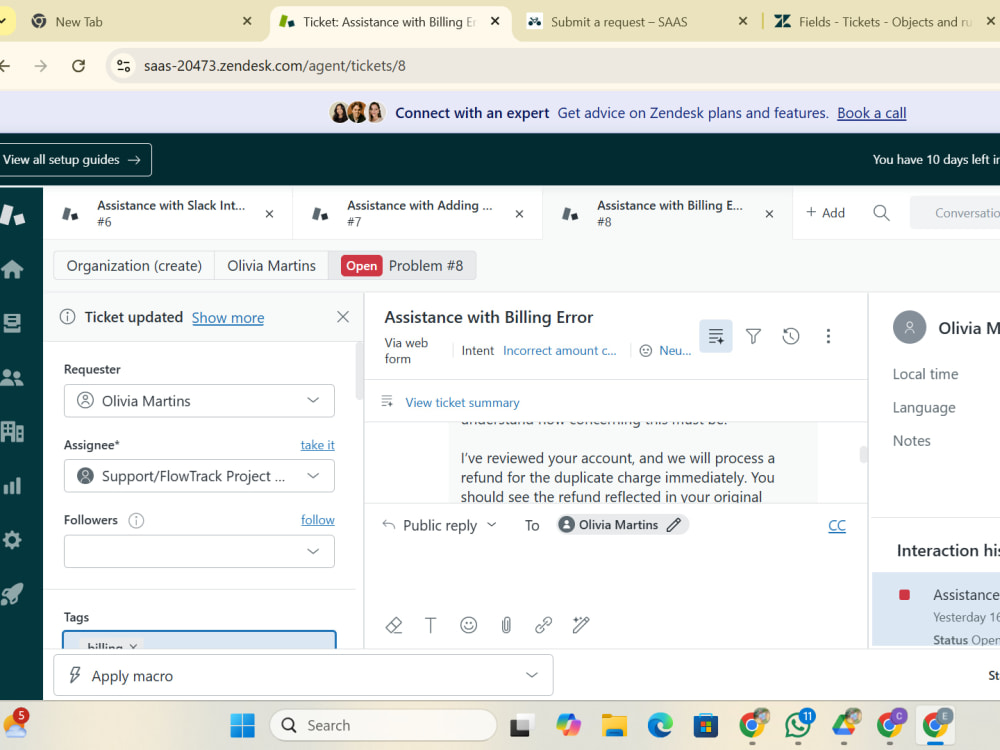Edit recipient Olivia Martins pencil icon
Image resolution: width=1000 pixels, height=750 pixels.
tap(674, 525)
